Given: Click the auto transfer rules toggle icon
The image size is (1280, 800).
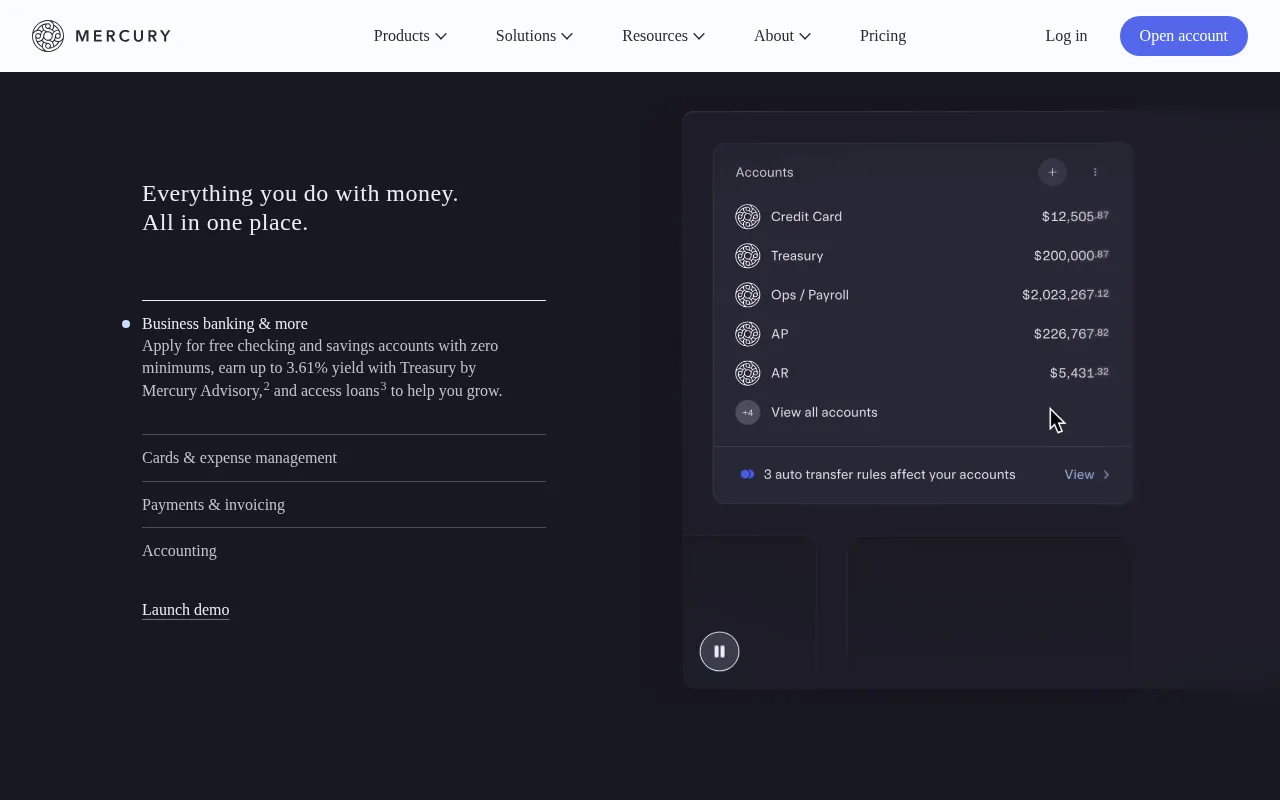Looking at the screenshot, I should (747, 474).
